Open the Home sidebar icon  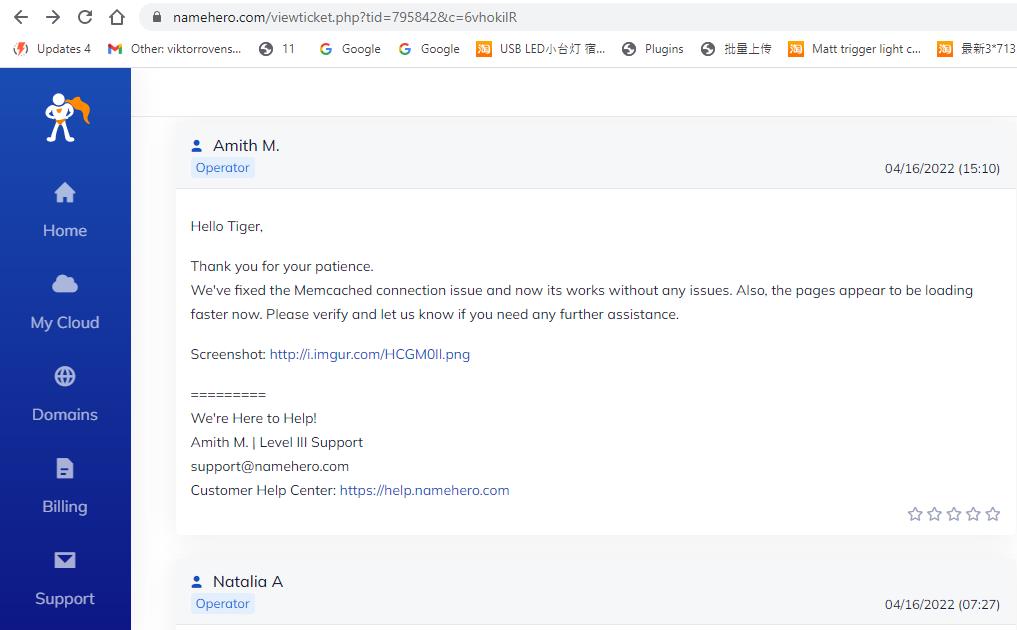pos(65,193)
